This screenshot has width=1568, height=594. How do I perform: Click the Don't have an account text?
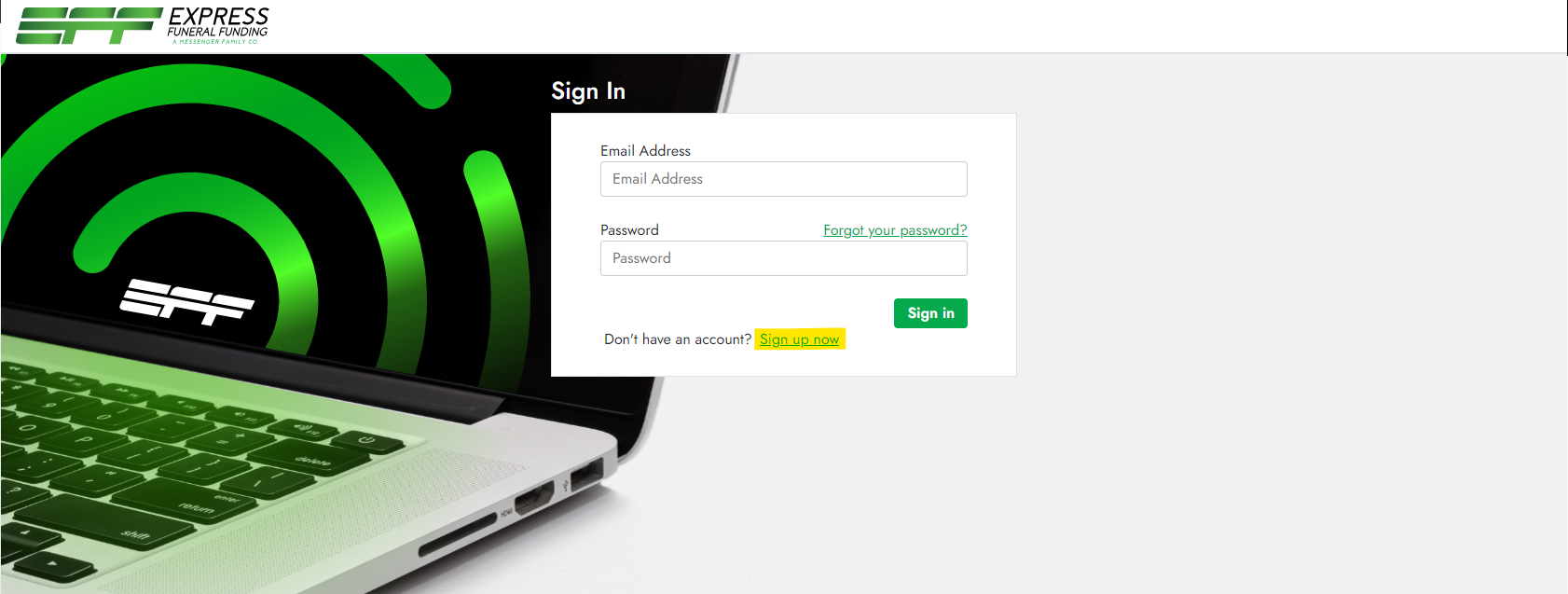(678, 339)
